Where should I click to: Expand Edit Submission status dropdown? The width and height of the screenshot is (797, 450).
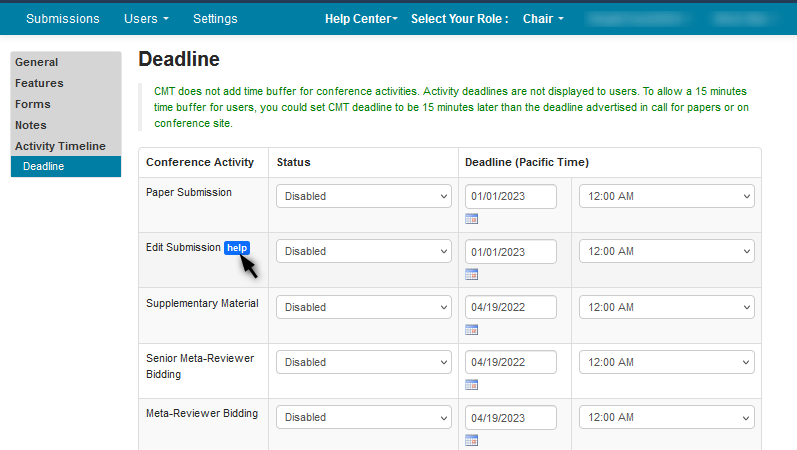(x=364, y=252)
